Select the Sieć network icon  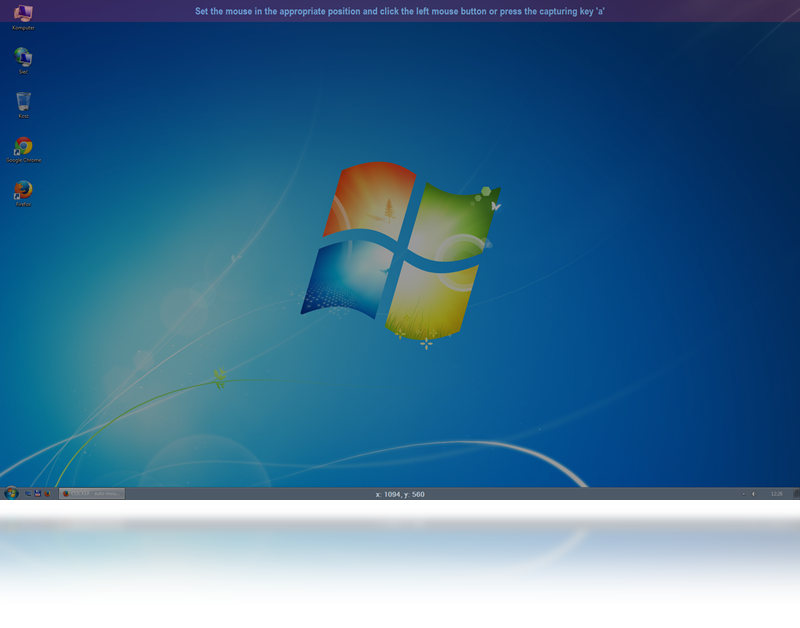tap(22, 59)
